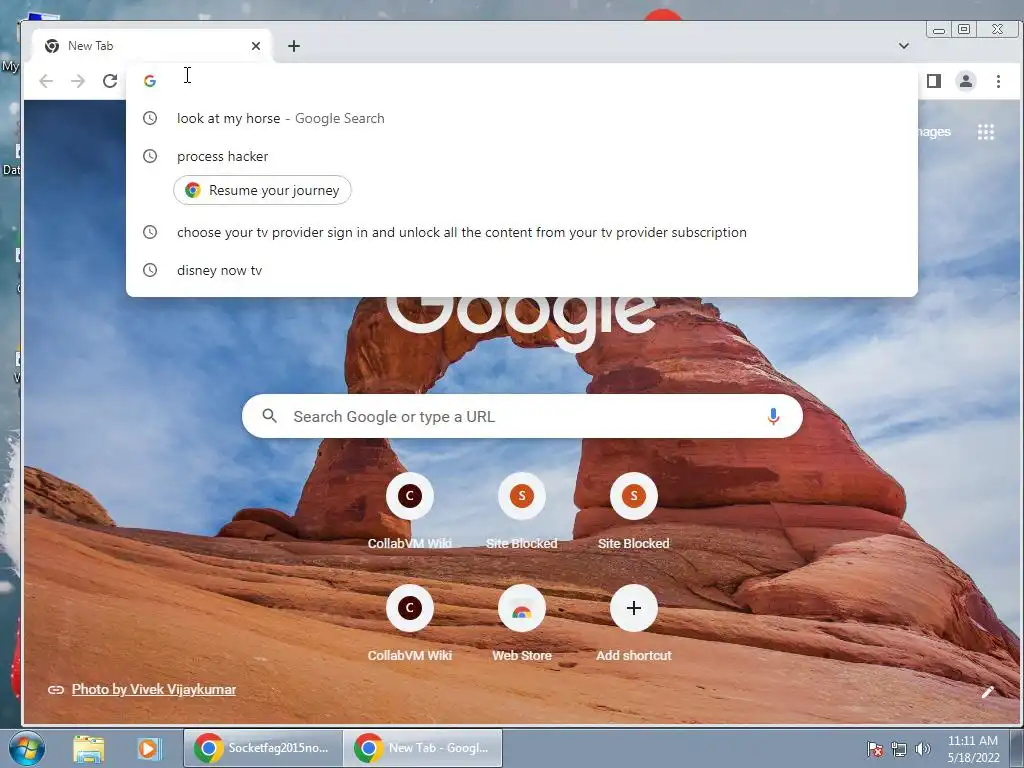Click the volume speaker tray icon
Screen dimensions: 1024x768
923,749
